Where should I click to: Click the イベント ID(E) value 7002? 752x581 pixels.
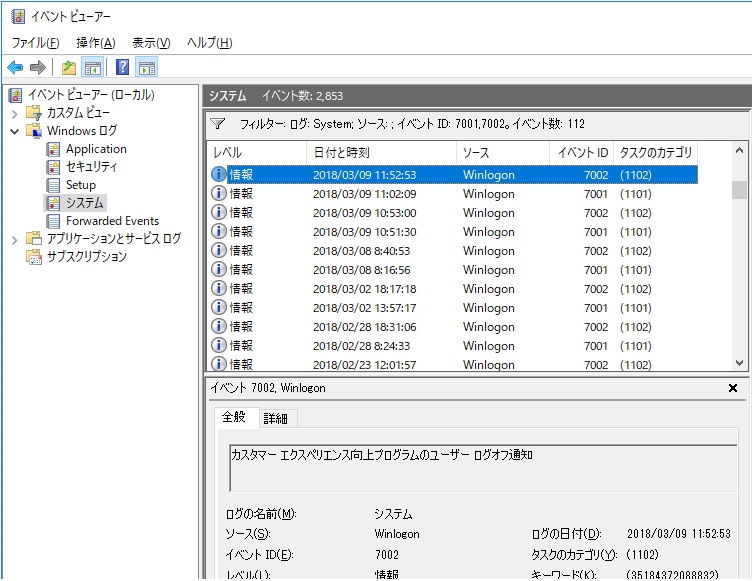tap(387, 555)
